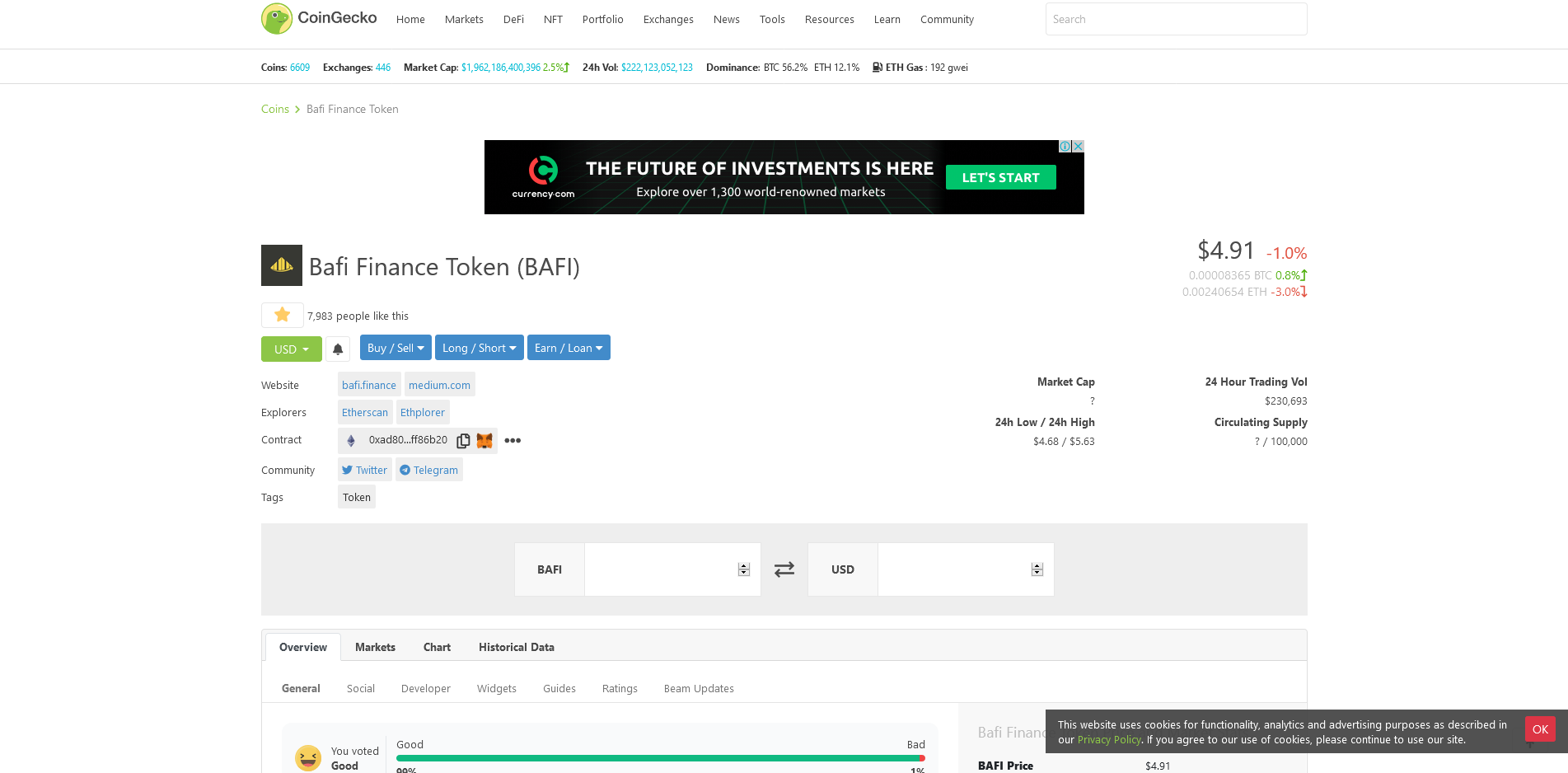Open the Markets nav menu
The height and width of the screenshot is (773, 1568).
click(x=464, y=19)
